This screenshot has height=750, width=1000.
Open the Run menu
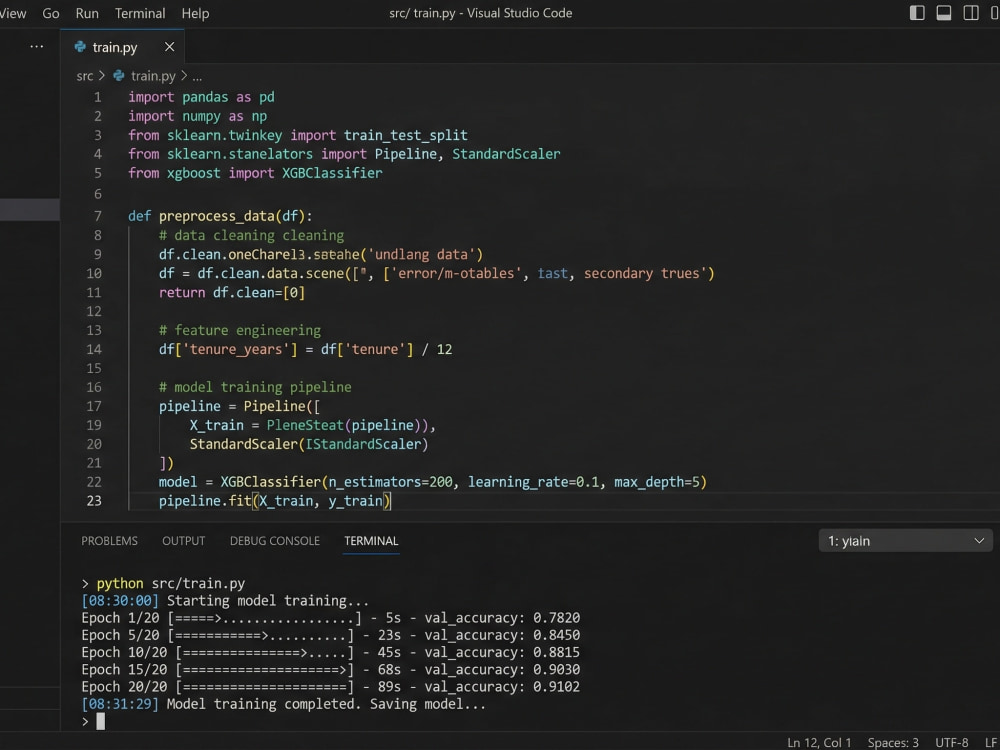(87, 13)
